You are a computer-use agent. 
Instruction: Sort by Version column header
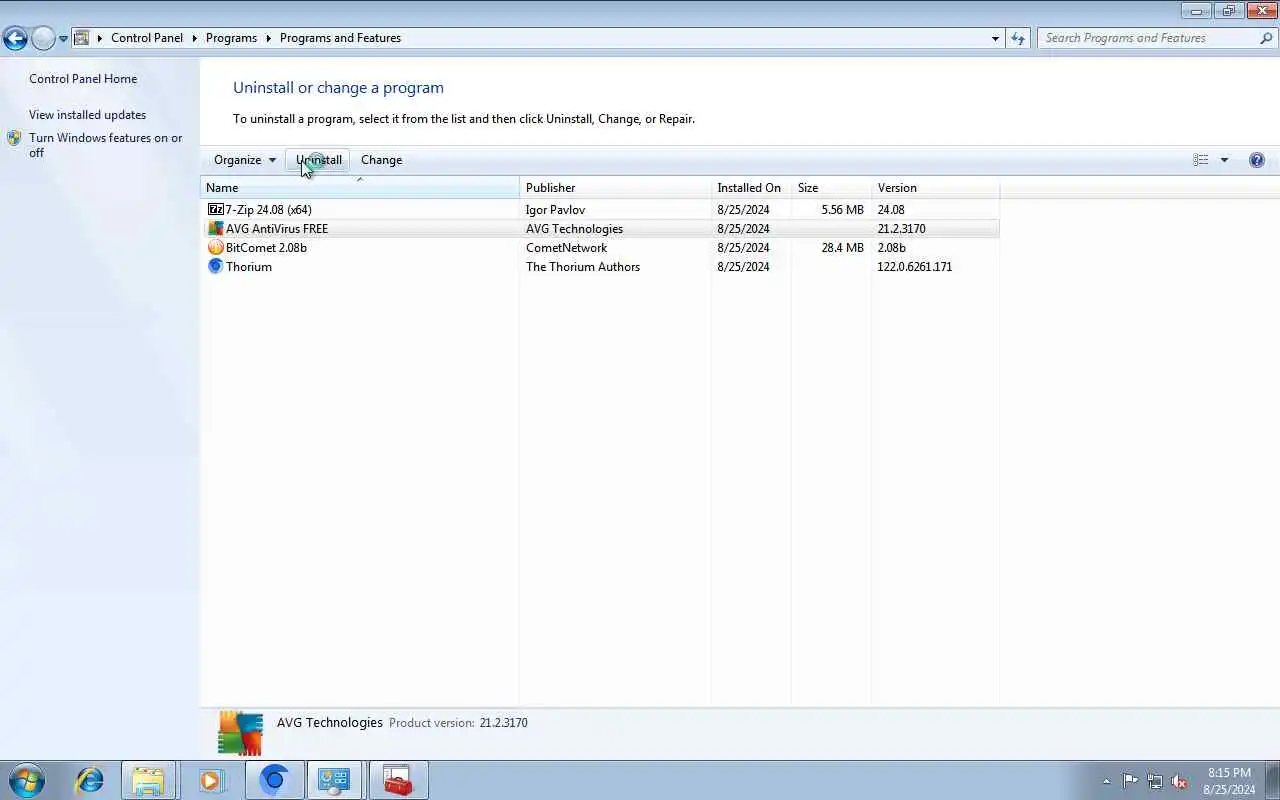click(x=935, y=188)
